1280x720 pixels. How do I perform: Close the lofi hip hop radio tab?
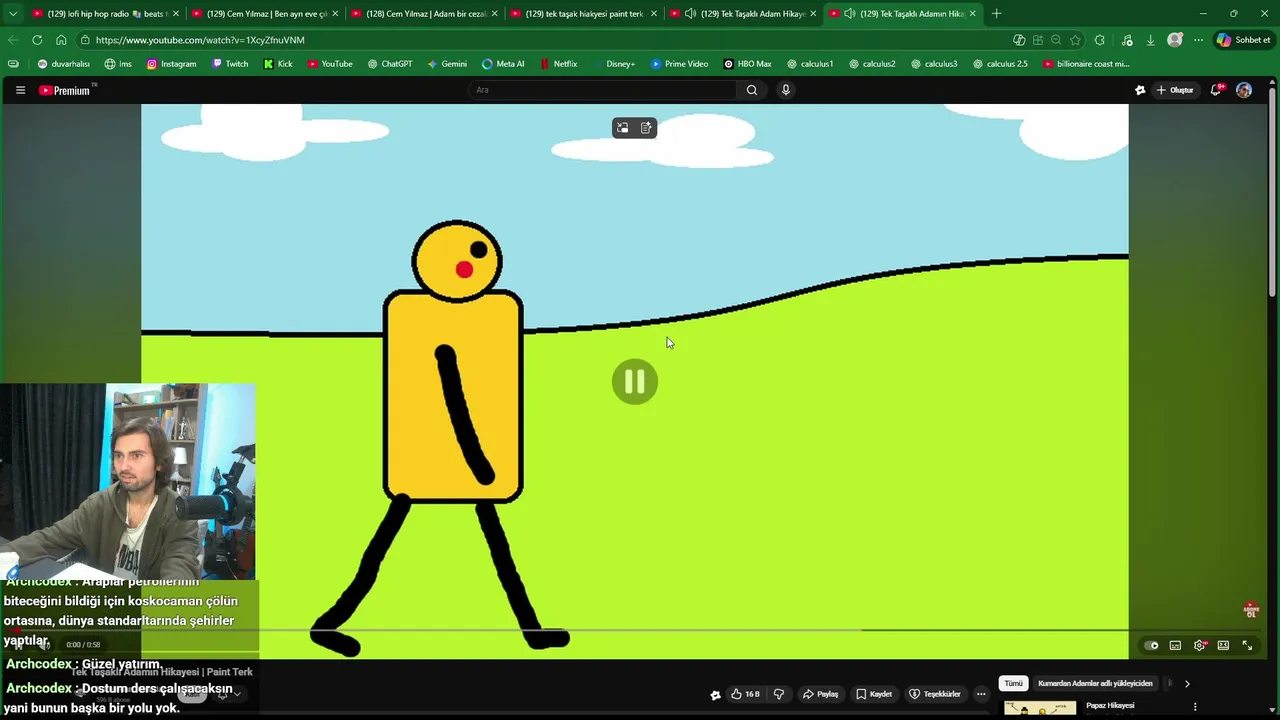click(x=176, y=14)
